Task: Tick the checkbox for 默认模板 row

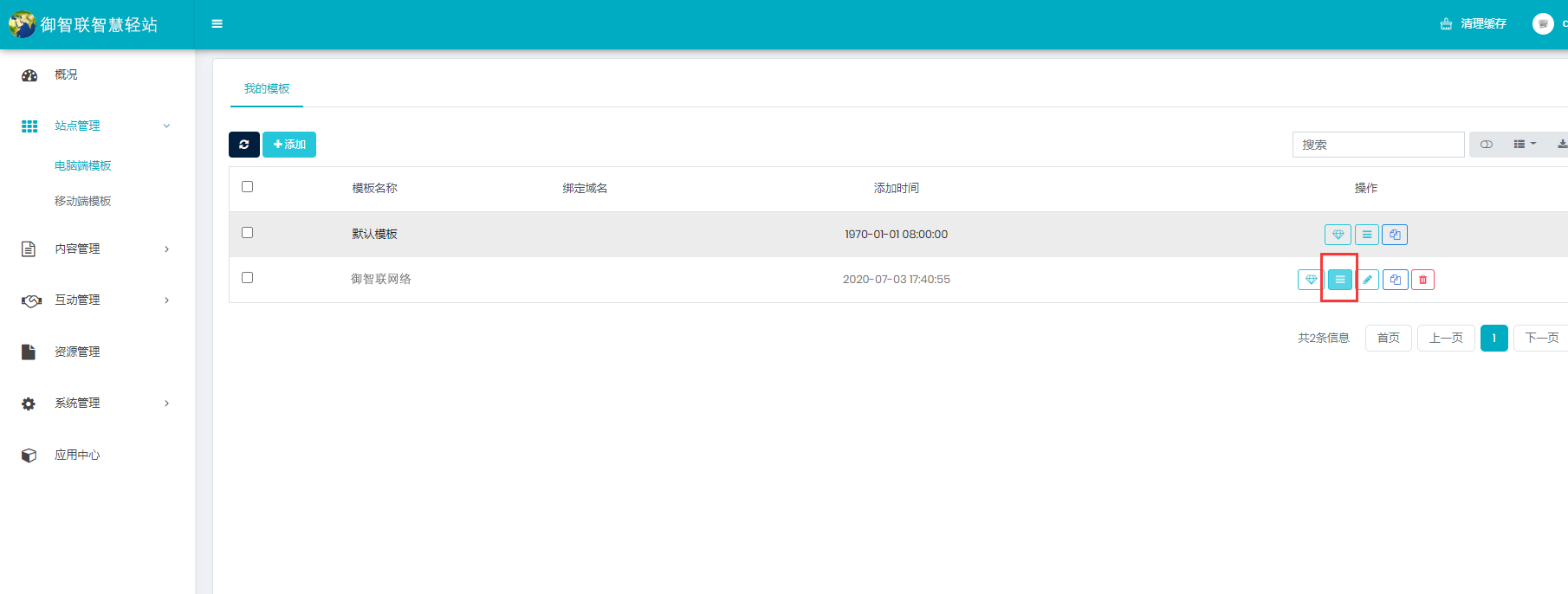Action: [248, 233]
